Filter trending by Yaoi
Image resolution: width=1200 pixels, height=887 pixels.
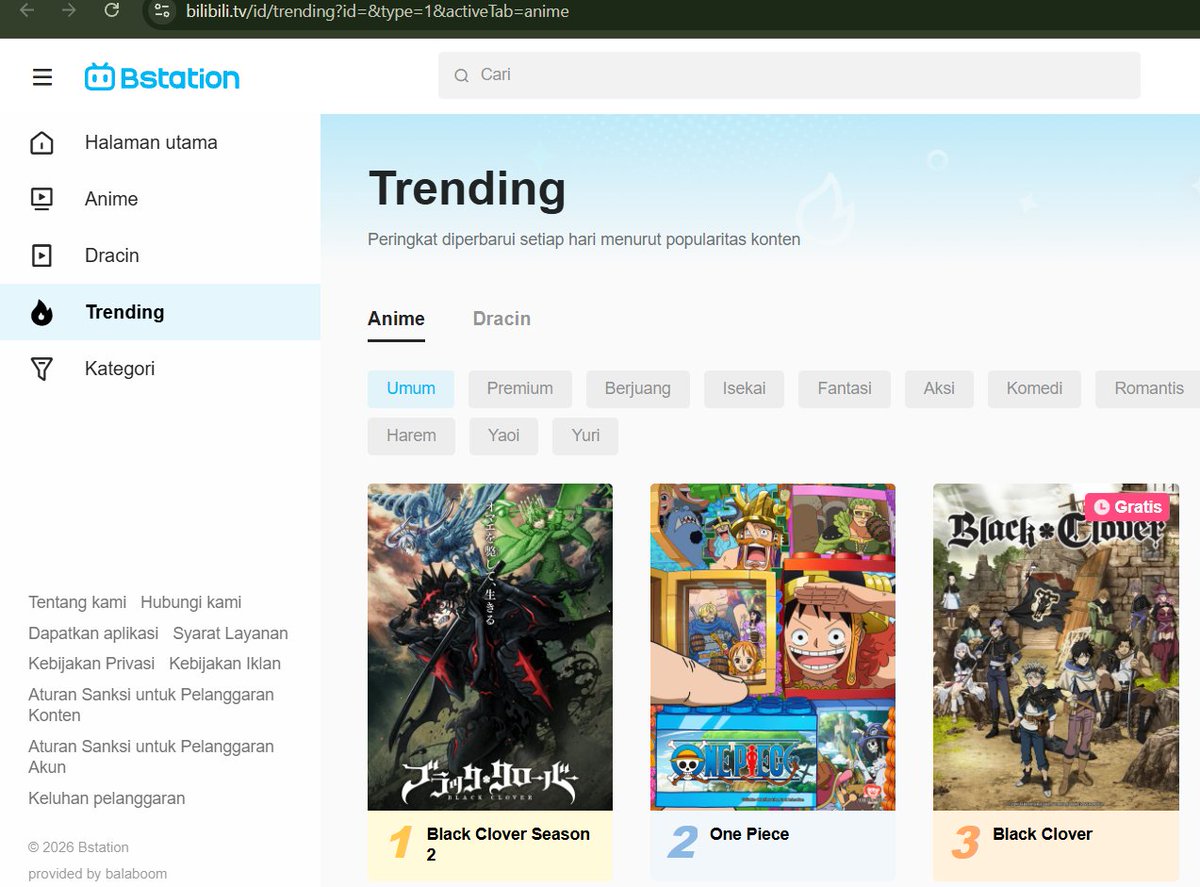tap(504, 436)
